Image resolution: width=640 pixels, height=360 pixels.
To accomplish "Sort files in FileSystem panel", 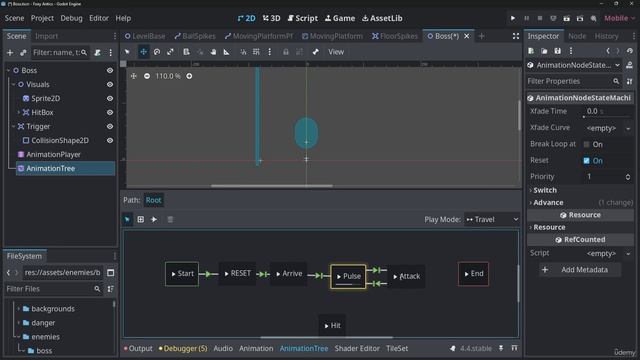I will coord(110,289).
